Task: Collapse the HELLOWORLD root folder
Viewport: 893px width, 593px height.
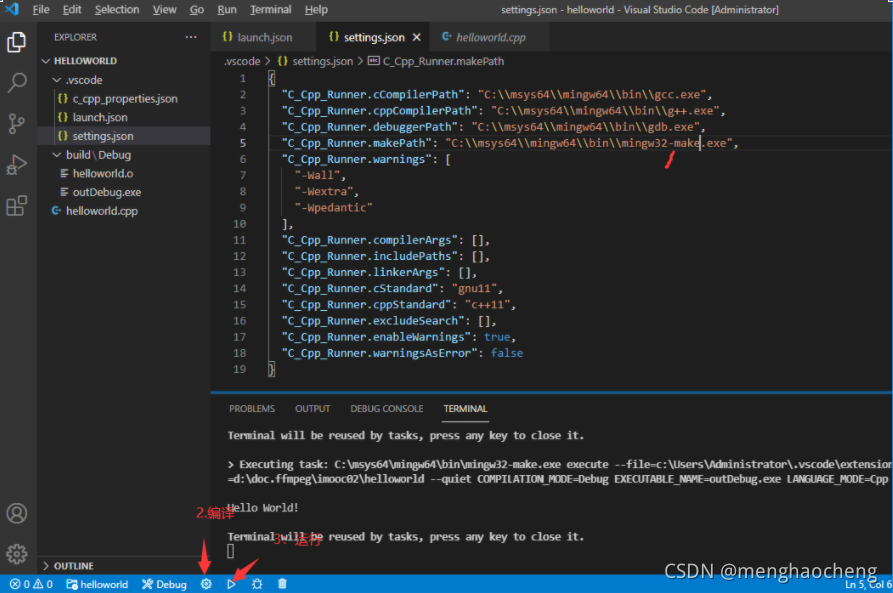Action: tap(124, 61)
